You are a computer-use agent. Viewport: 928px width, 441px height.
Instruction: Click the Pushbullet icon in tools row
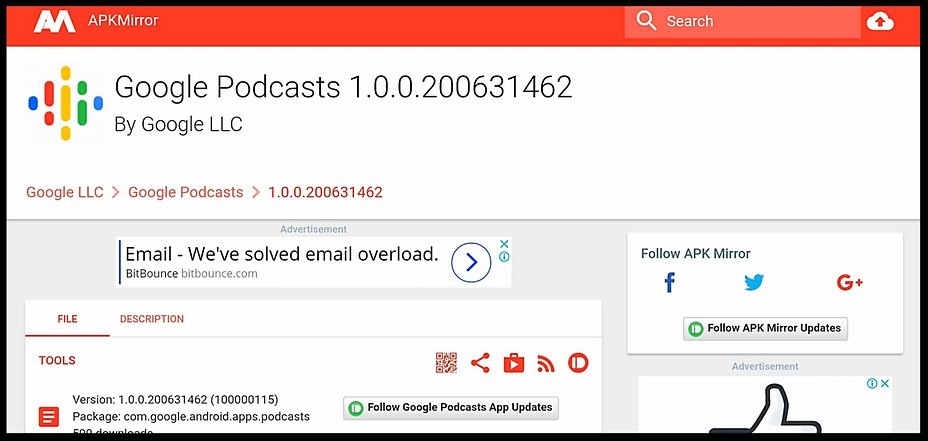578,363
